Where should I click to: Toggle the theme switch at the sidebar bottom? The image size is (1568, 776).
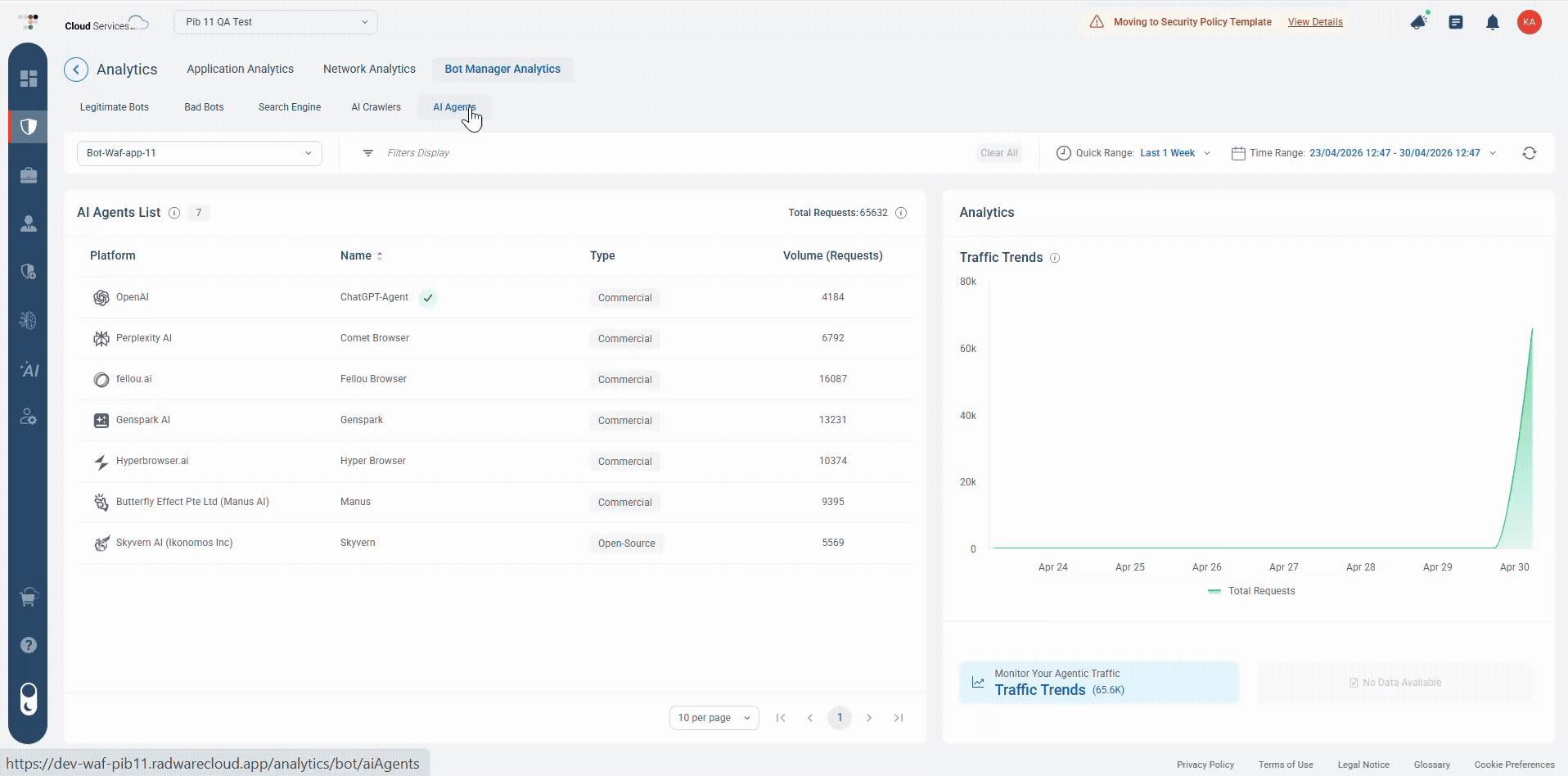tap(29, 699)
